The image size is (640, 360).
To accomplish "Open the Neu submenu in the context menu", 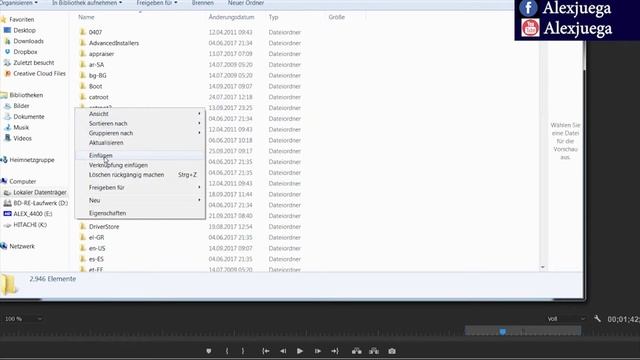I will click(x=140, y=200).
